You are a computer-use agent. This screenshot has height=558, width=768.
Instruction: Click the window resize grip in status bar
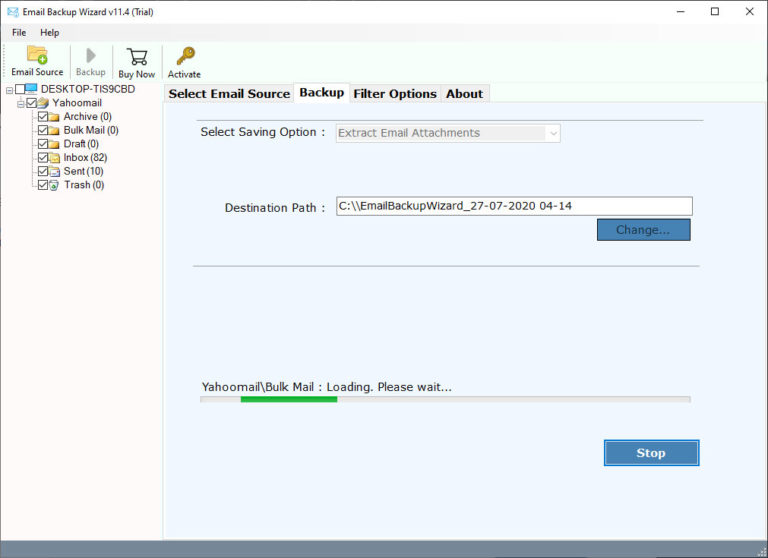[762, 552]
